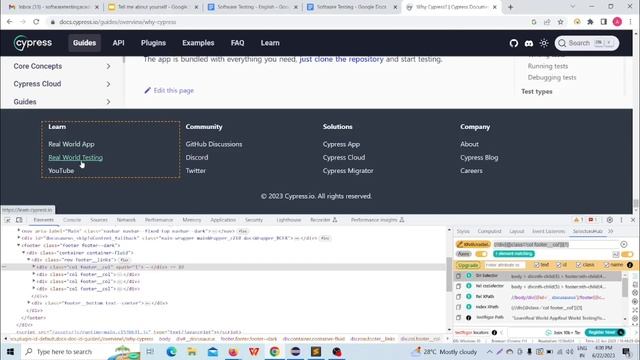The height and width of the screenshot is (360, 640).
Task: Open Sublime Text from taskbar
Action: click(316, 351)
